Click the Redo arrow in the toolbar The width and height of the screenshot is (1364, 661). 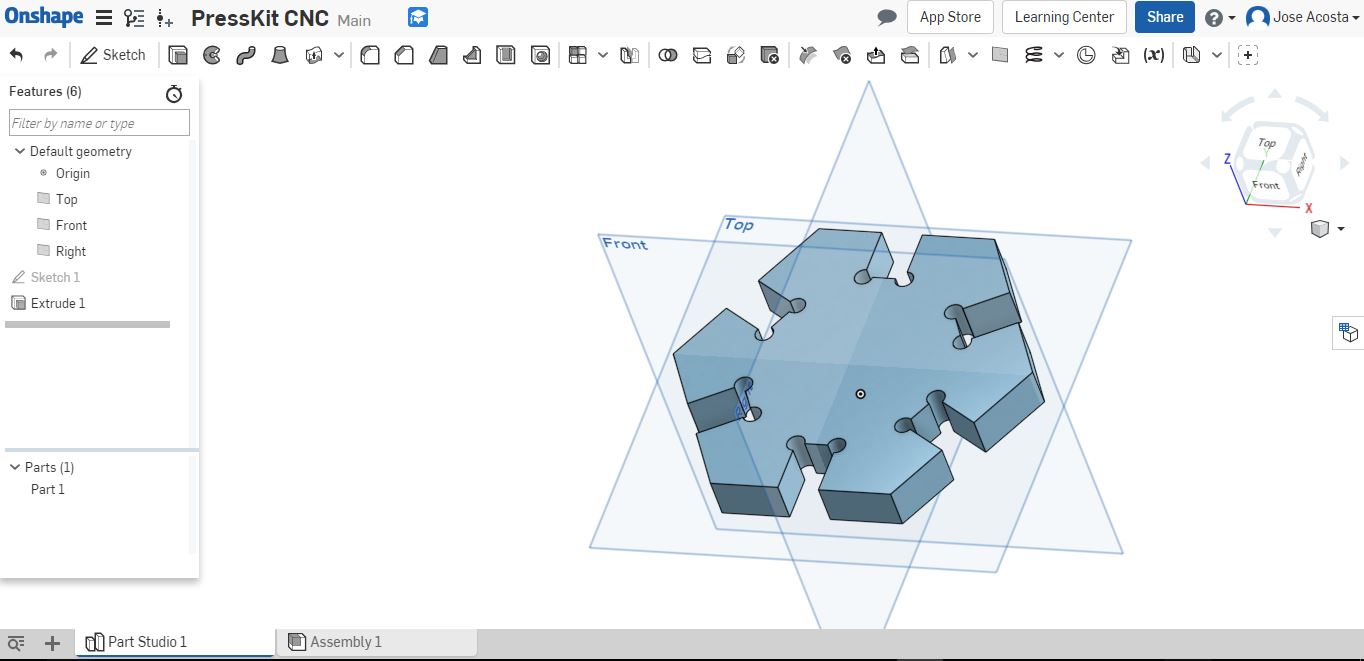50,55
